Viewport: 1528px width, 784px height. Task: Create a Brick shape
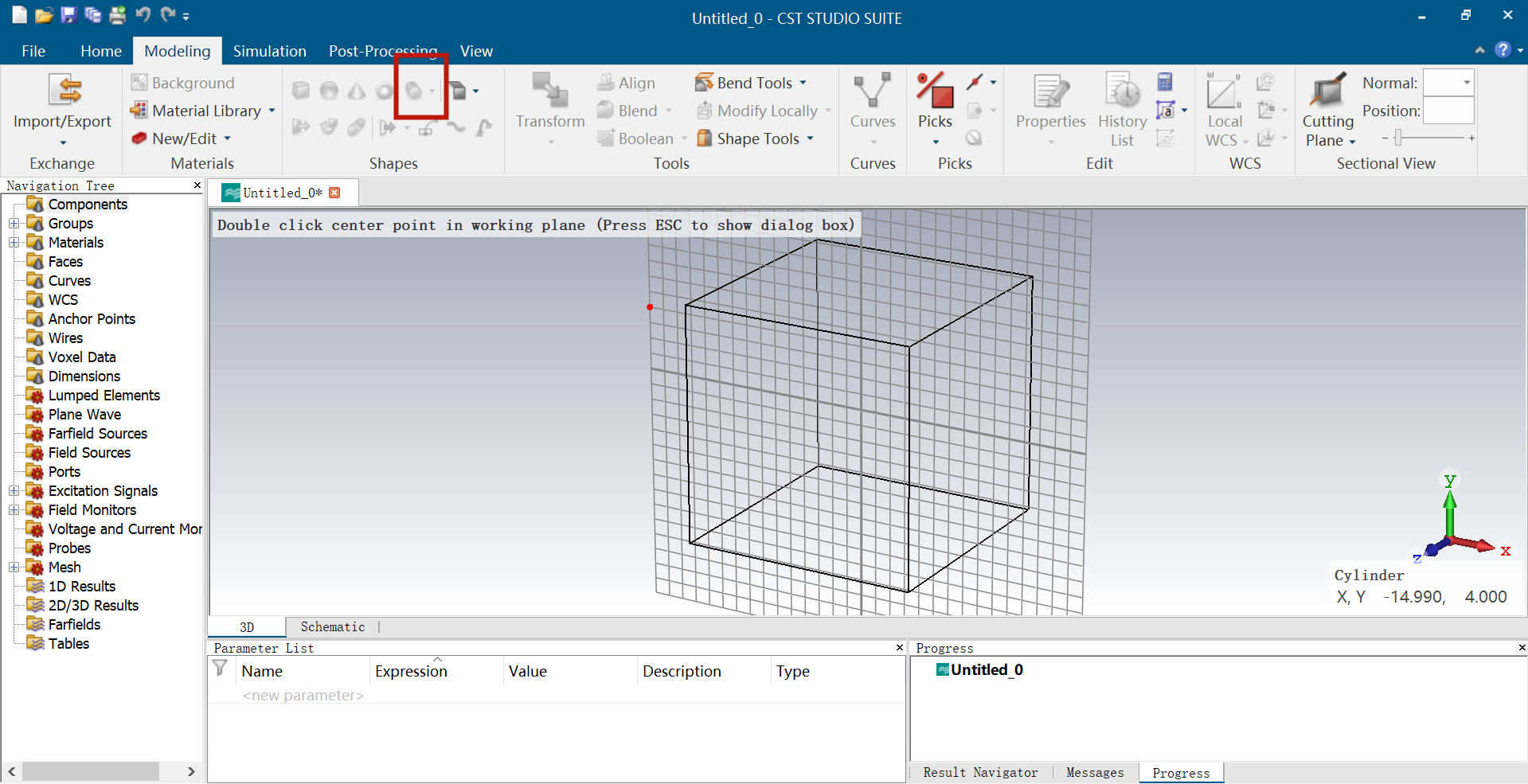[x=301, y=90]
